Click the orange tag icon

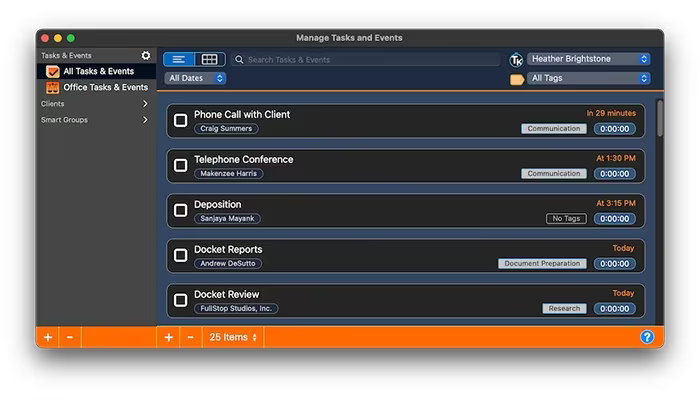pyautogui.click(x=517, y=79)
